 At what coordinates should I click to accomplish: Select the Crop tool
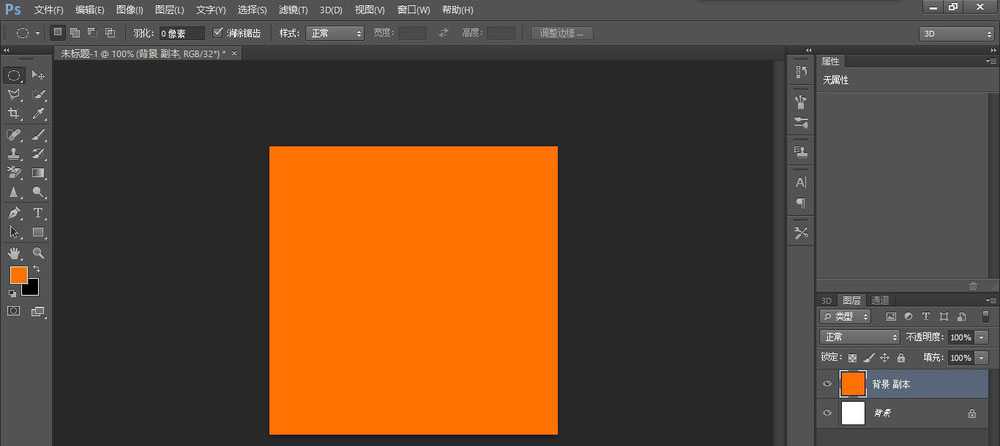pyautogui.click(x=15, y=114)
